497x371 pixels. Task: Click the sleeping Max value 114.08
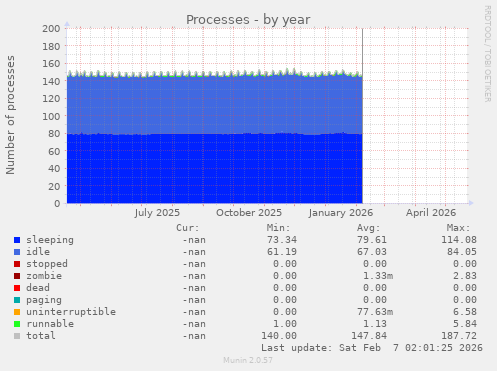click(459, 240)
